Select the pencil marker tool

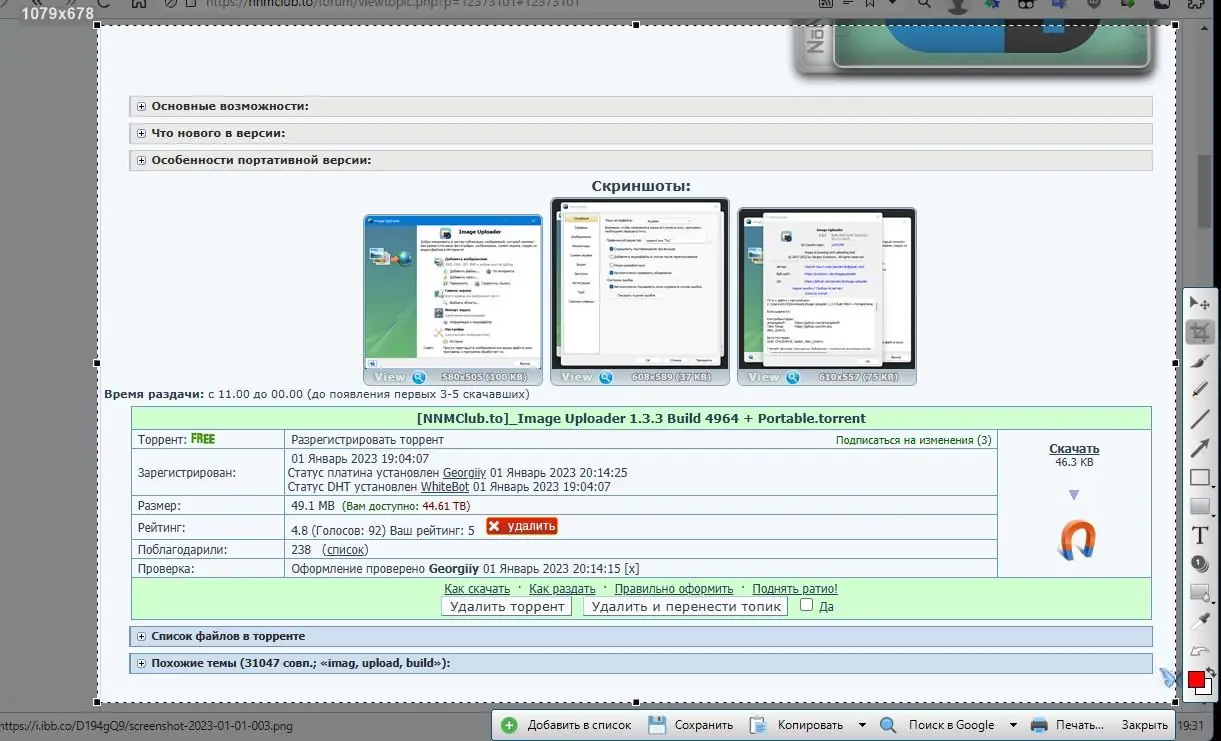[x=1200, y=389]
